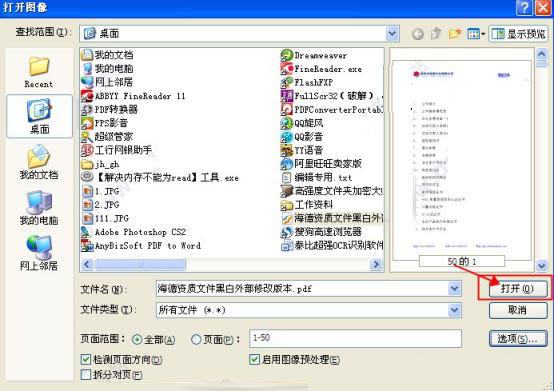
Task: Click the 选项 button
Action: (518, 339)
